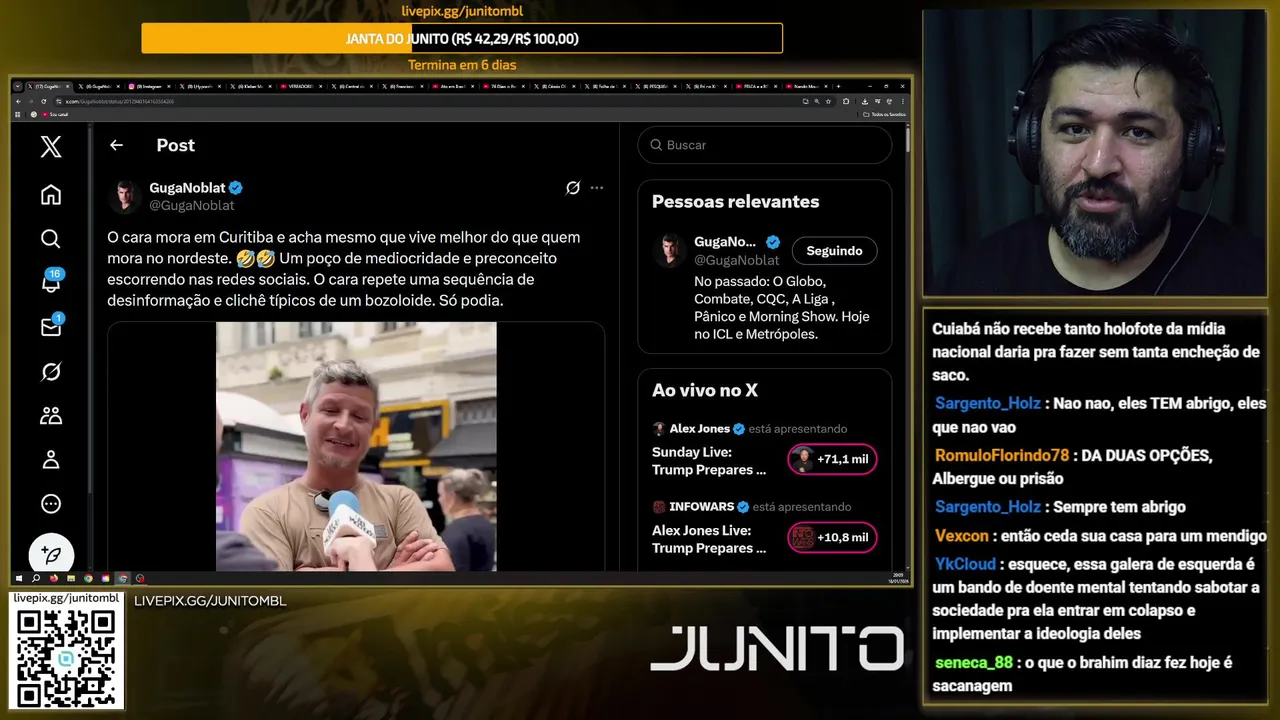Viewport: 1280px width, 720px height.
Task: Click the streamer webcam feed
Action: pyautogui.click(x=1094, y=153)
